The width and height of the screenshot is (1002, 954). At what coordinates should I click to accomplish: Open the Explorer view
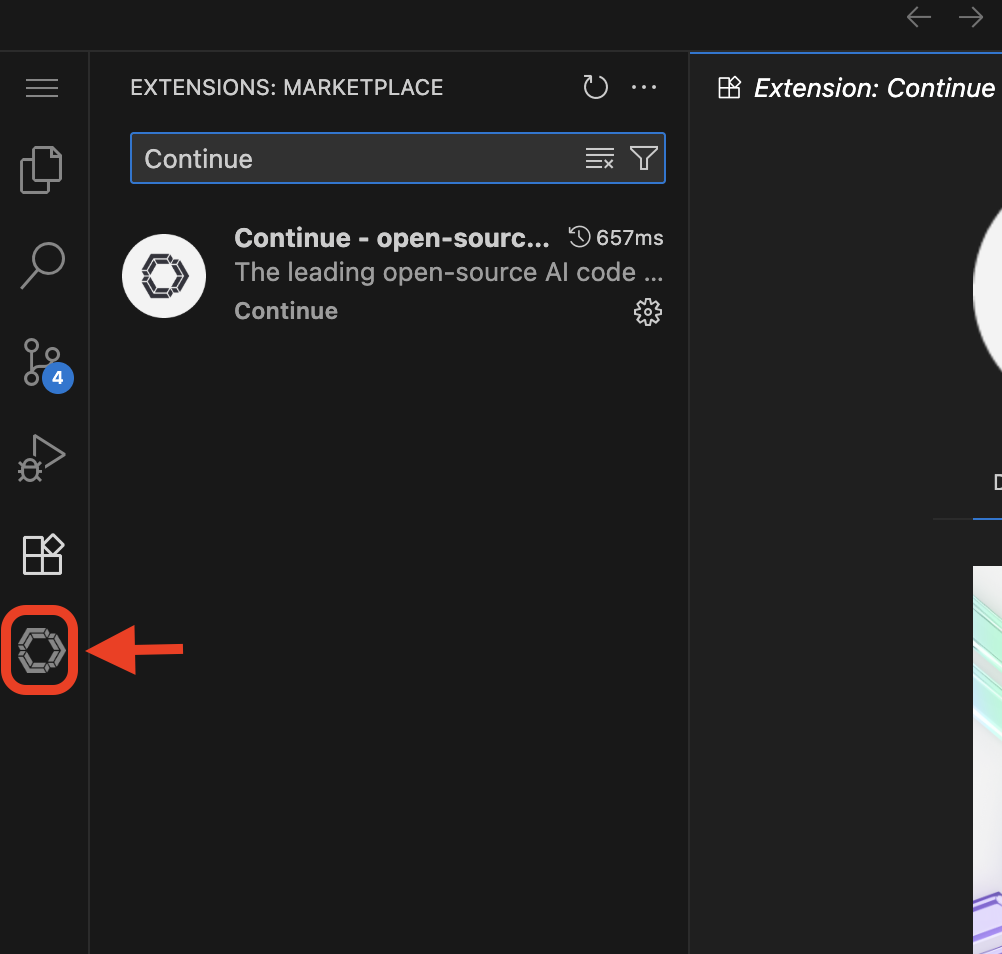(42, 169)
